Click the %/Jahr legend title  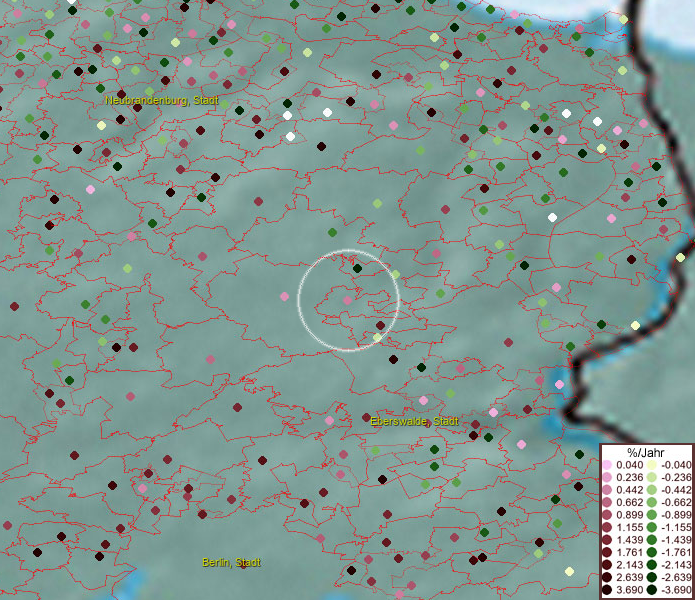(x=646, y=452)
